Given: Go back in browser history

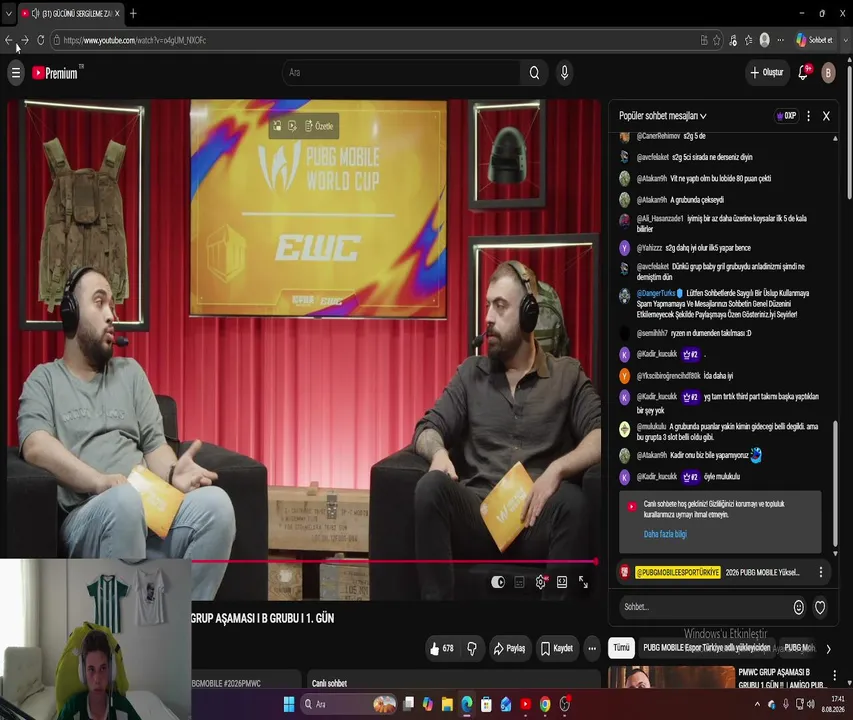Looking at the screenshot, I should [9, 40].
